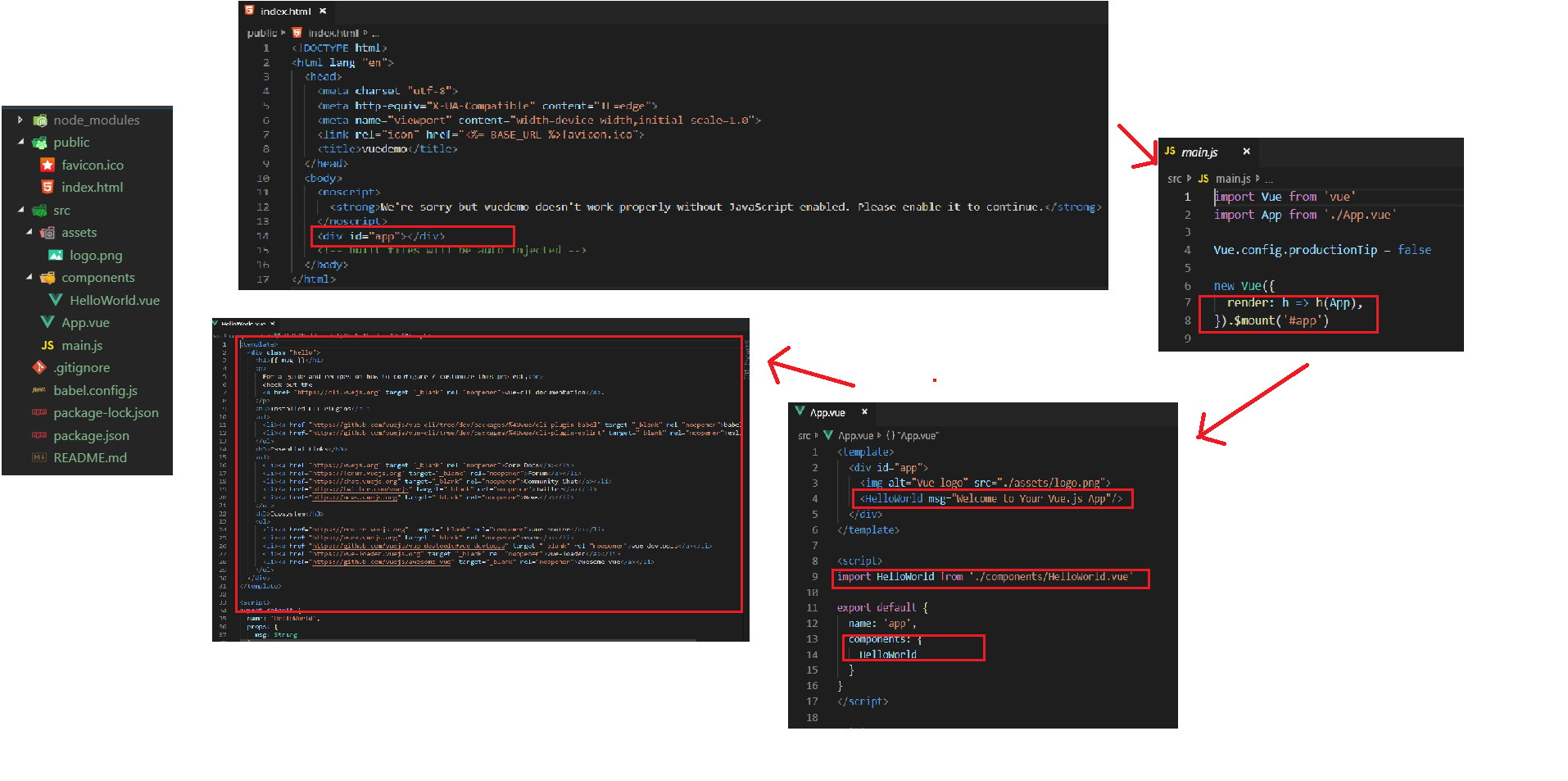Open package-lock.json in the explorer

tap(106, 412)
